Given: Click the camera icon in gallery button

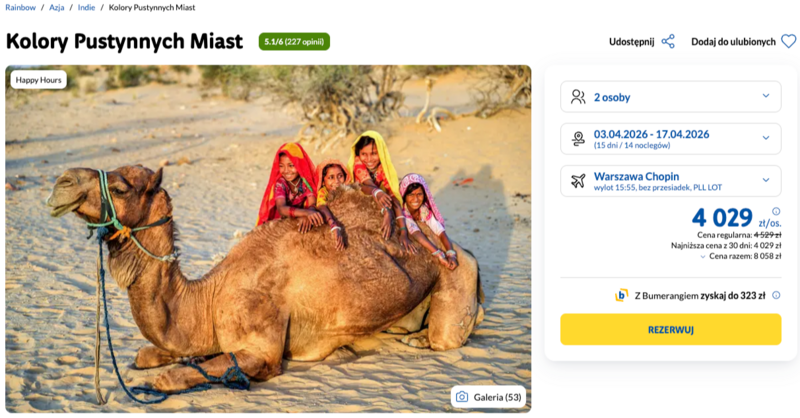Looking at the screenshot, I should point(462,397).
